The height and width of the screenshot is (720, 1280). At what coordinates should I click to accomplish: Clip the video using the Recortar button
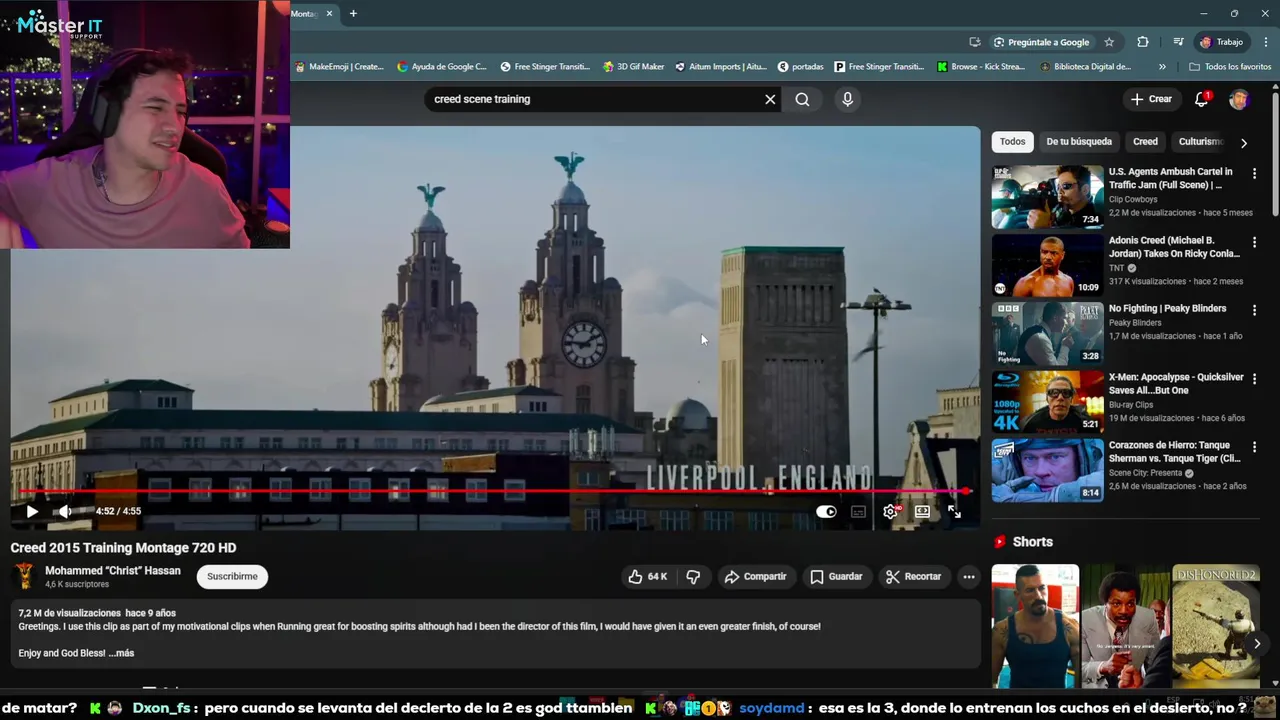[x=913, y=576]
